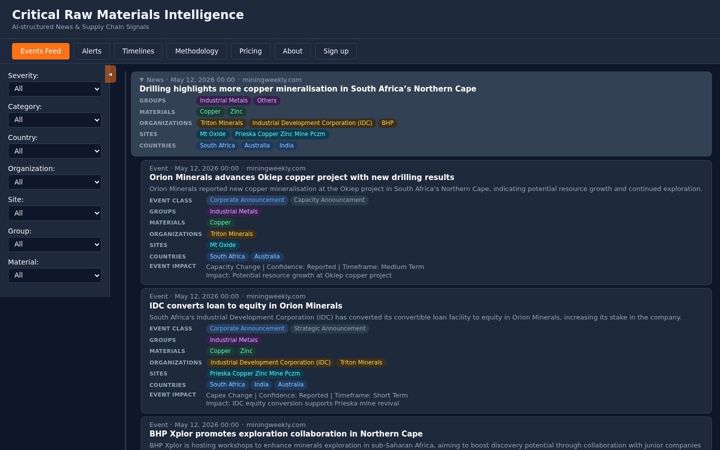Click Triton Minerals tag in IDC event
Screen dimensions: 720x450
[360, 363]
